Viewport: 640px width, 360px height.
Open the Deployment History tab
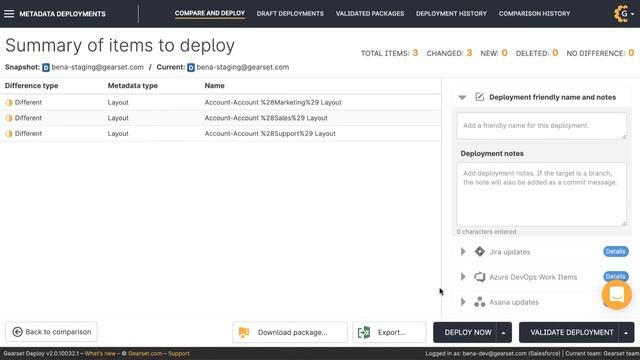(451, 13)
